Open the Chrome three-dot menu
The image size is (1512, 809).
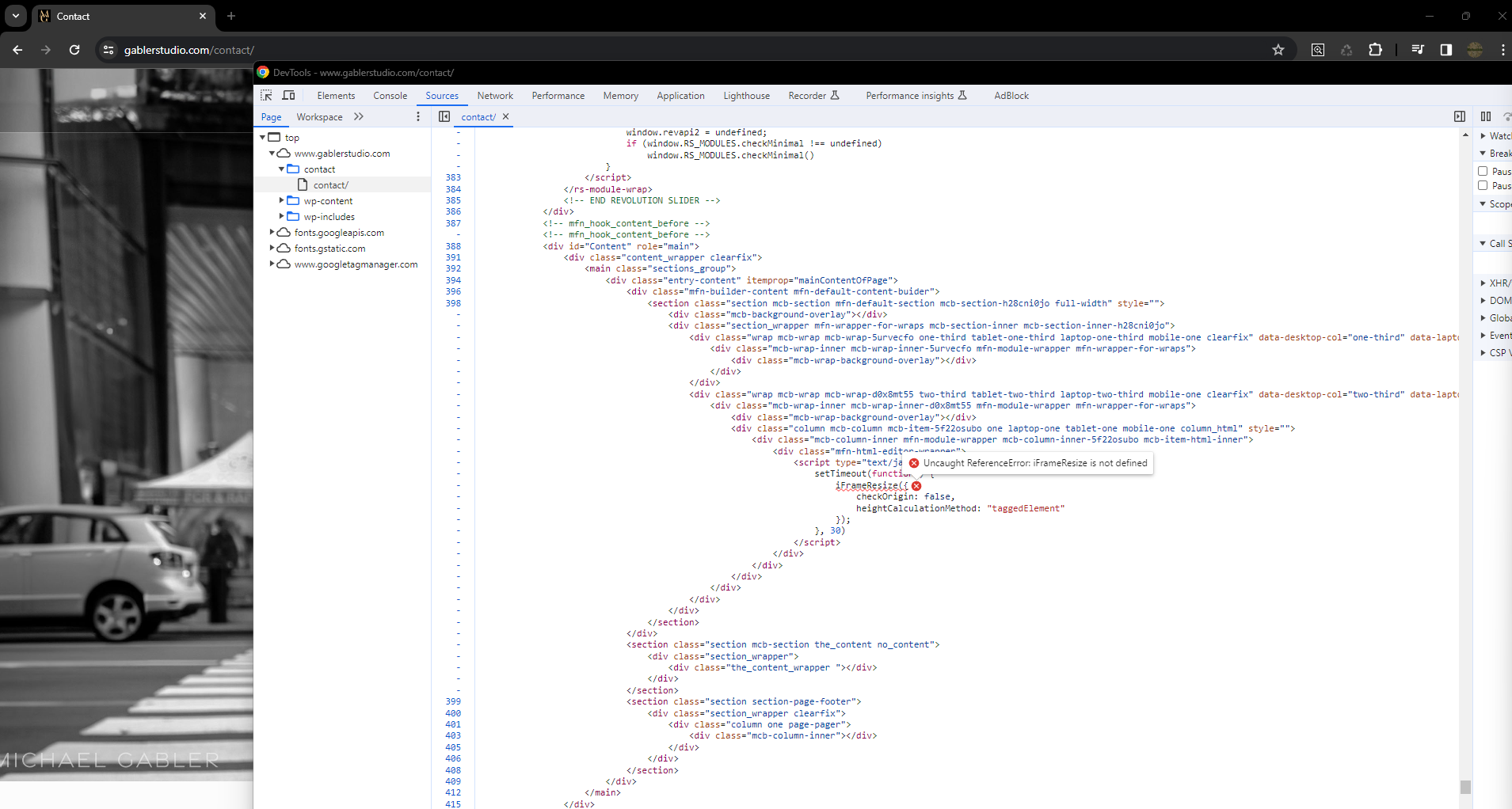[1502, 50]
